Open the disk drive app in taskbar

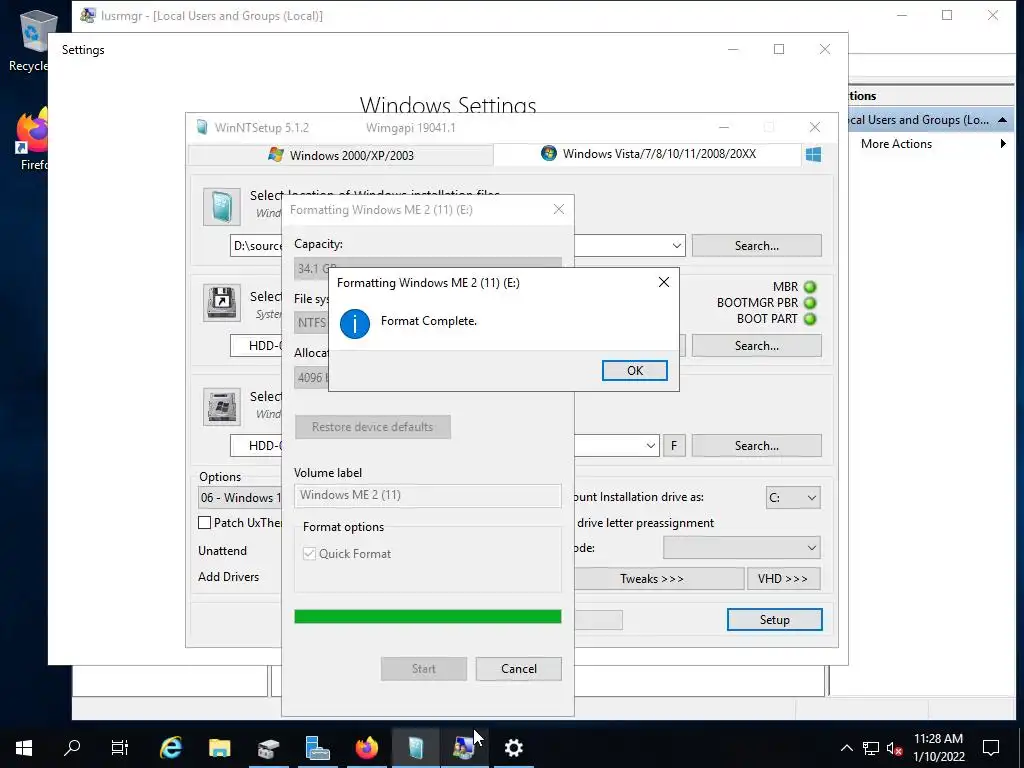pos(268,748)
